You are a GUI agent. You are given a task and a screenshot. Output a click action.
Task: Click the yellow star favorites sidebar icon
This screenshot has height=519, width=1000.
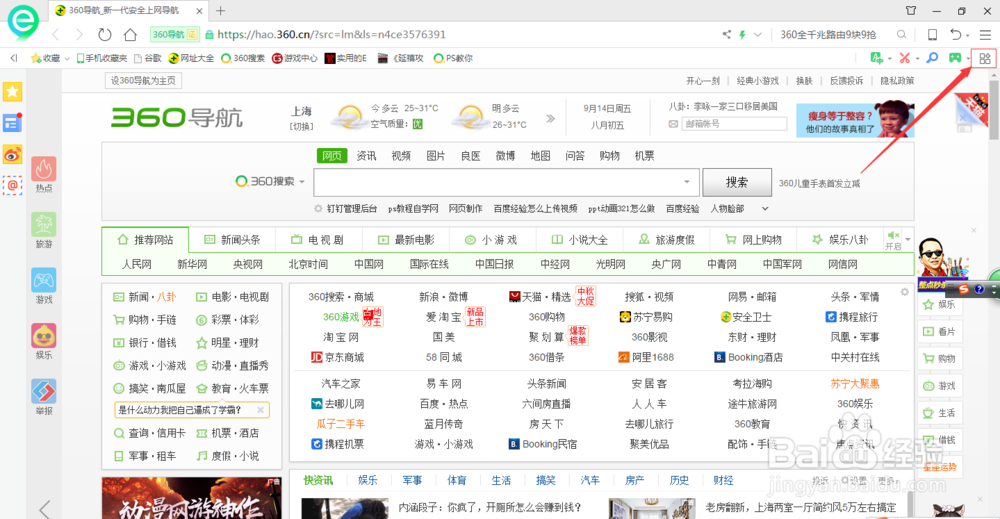tap(13, 92)
